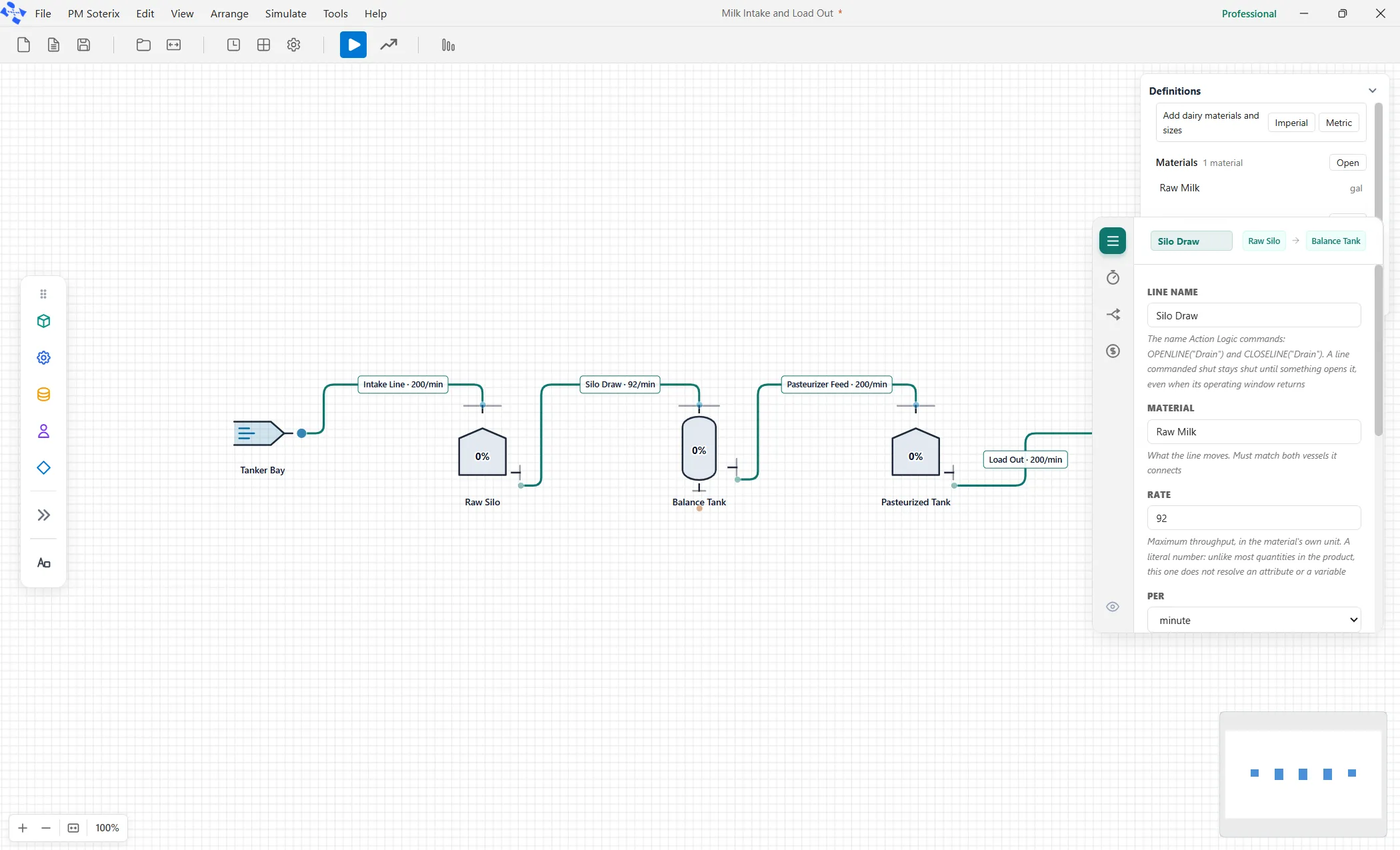Expand the double-chevron in tool palette
Image resolution: width=1400 pixels, height=850 pixels.
click(x=43, y=515)
